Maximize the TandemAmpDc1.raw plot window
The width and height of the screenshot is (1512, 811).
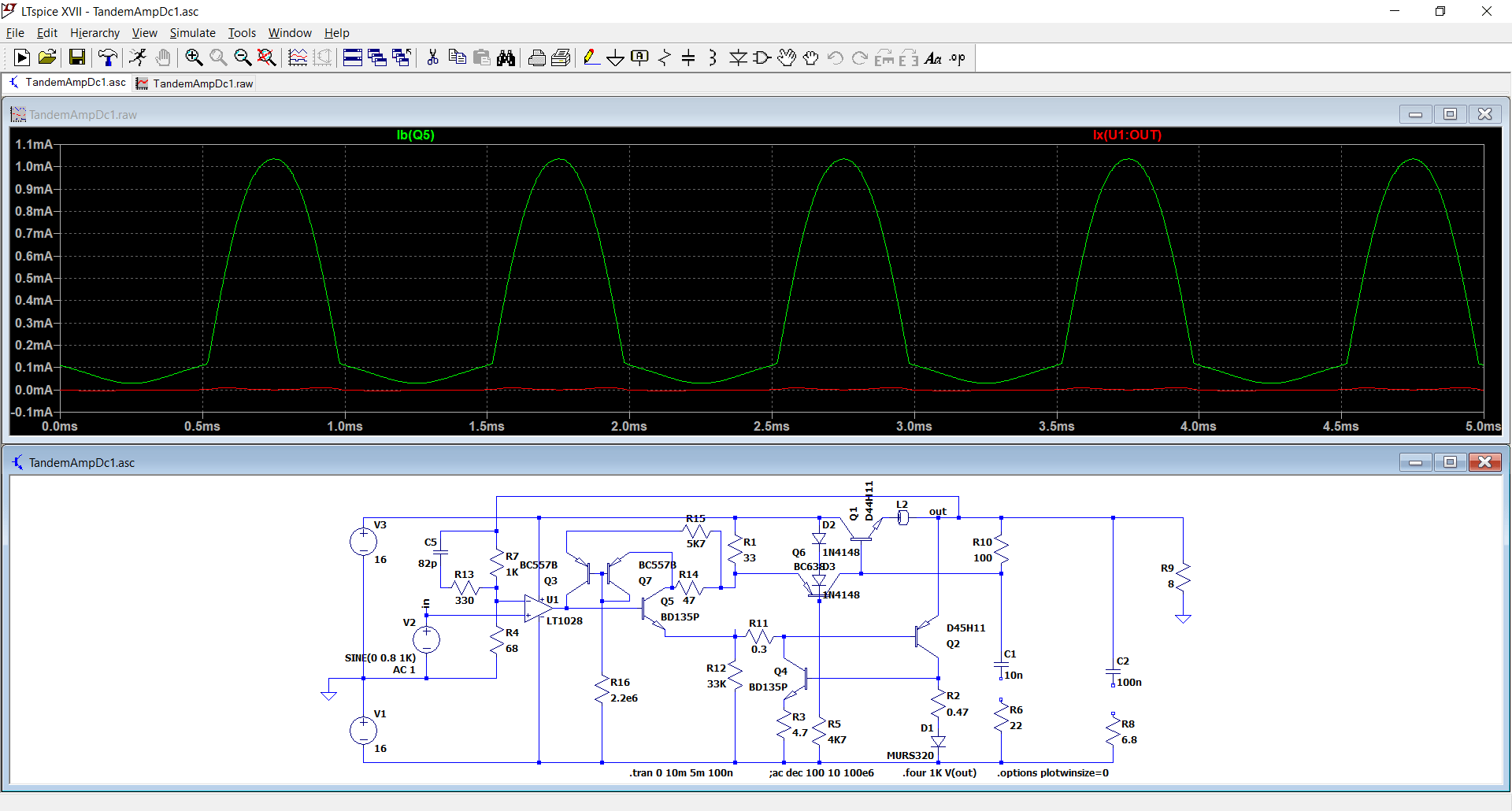click(1450, 114)
